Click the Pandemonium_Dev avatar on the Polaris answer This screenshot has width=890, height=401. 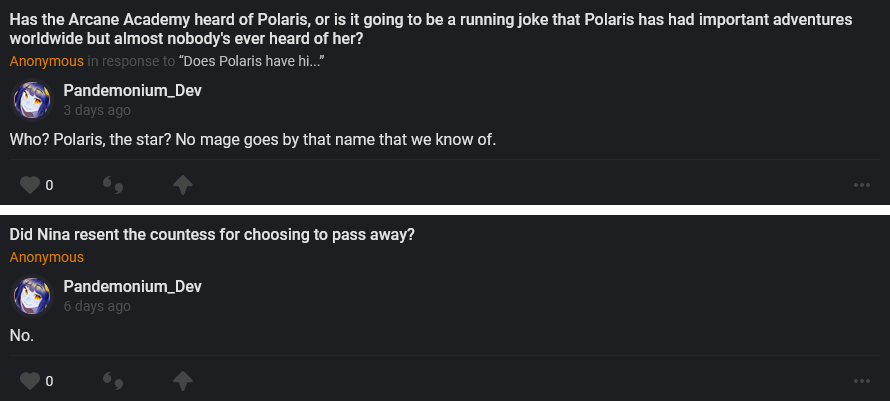point(30,100)
